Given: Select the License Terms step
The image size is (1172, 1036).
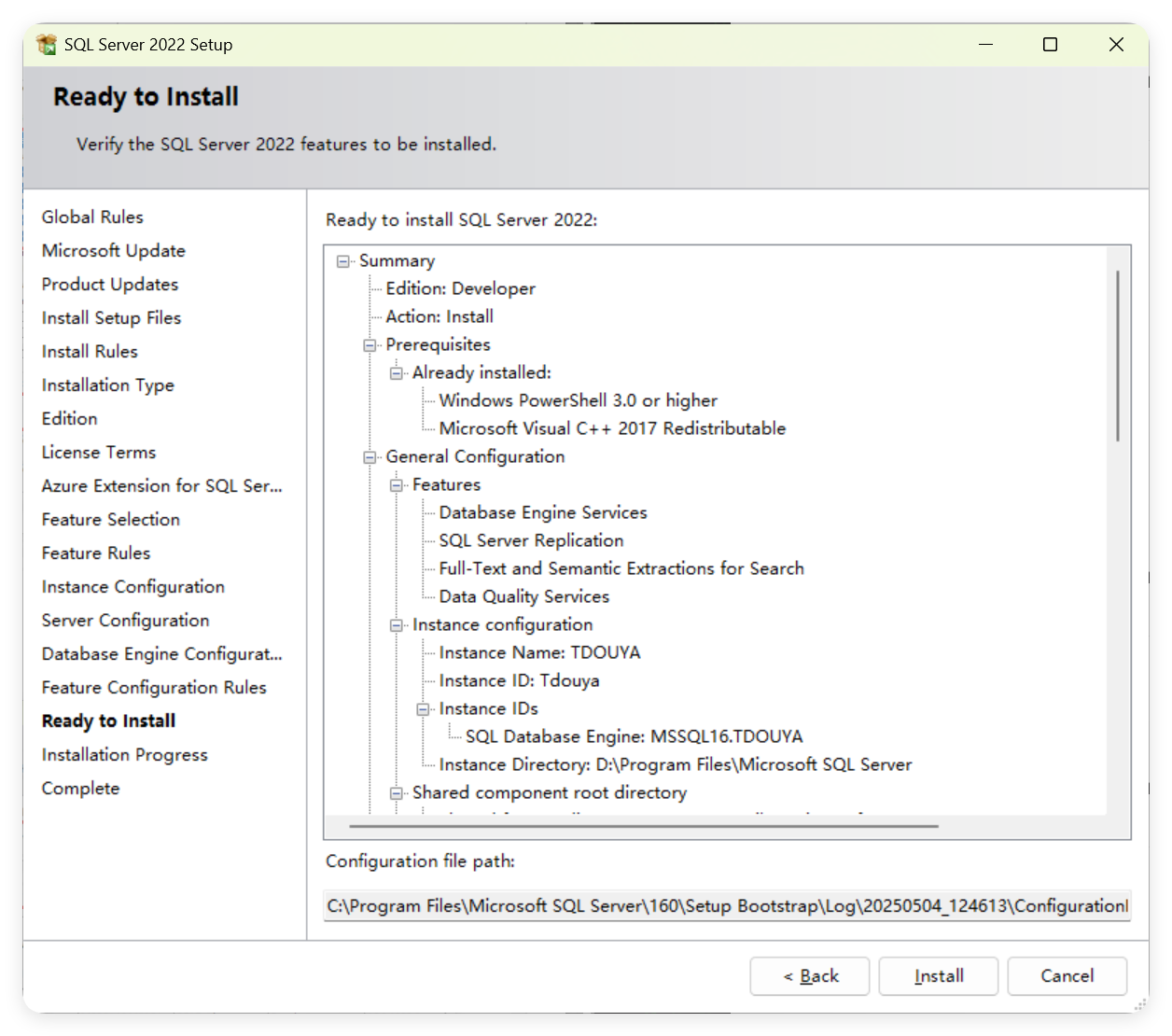Looking at the screenshot, I should (99, 452).
